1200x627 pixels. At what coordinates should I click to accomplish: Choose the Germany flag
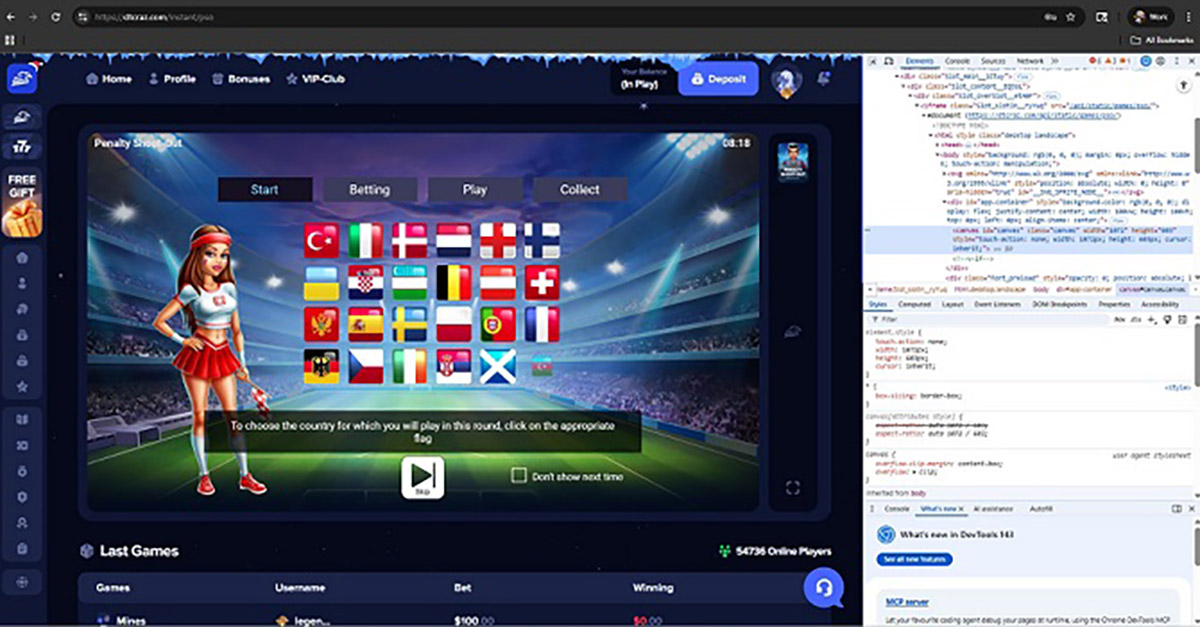click(x=321, y=366)
